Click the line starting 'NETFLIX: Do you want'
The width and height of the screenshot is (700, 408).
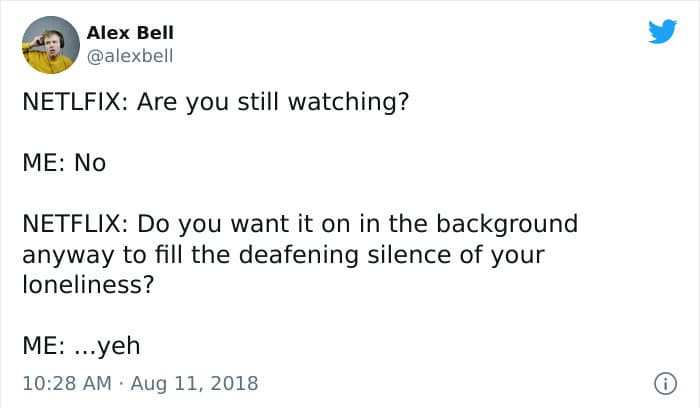coord(300,223)
